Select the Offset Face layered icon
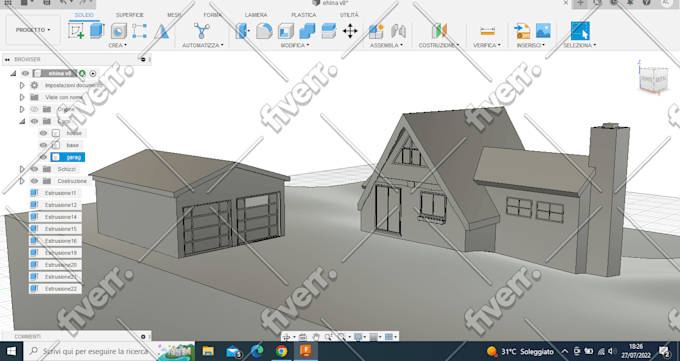 [329, 31]
